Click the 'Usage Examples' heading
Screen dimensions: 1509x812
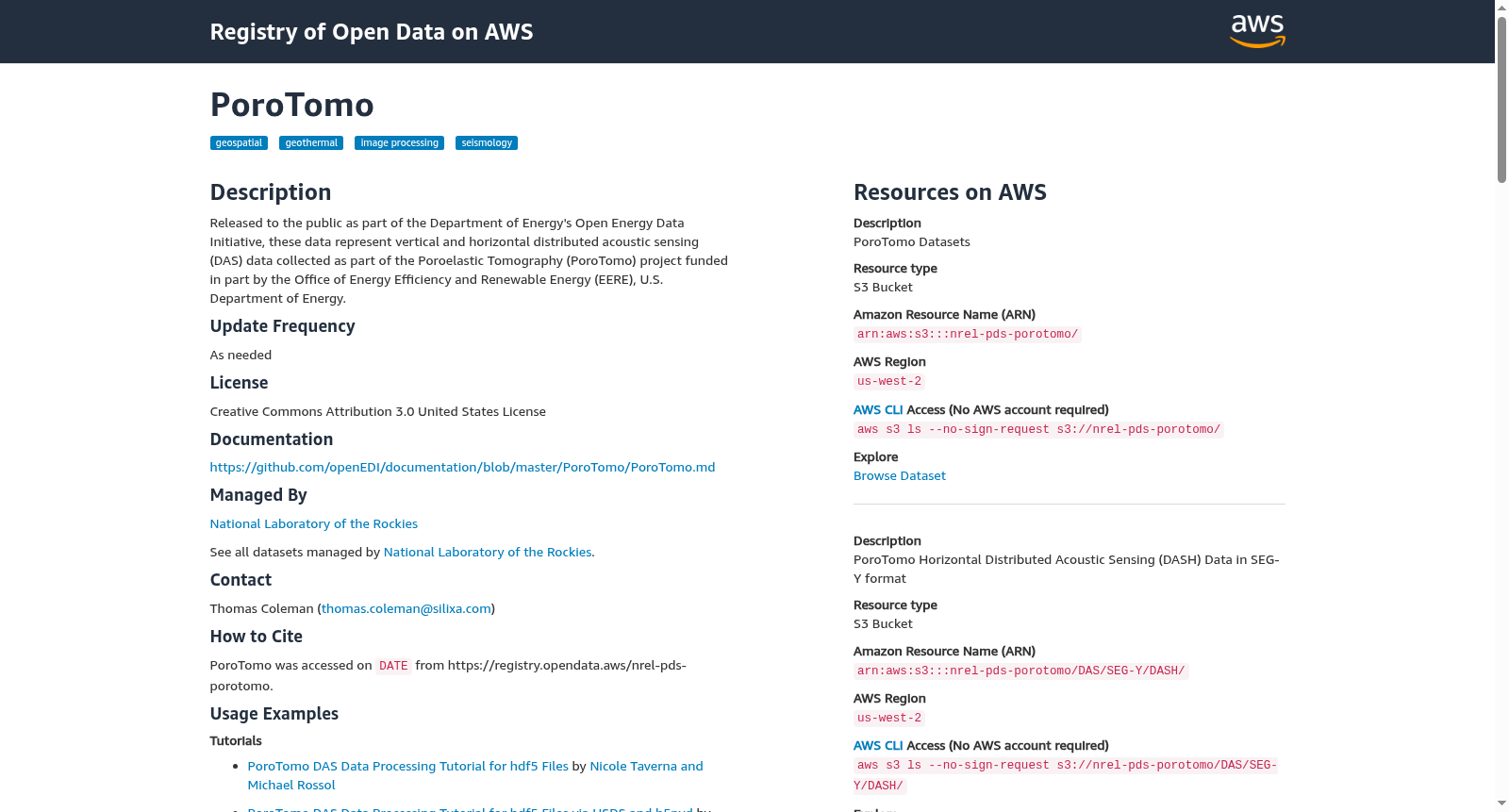point(274,714)
